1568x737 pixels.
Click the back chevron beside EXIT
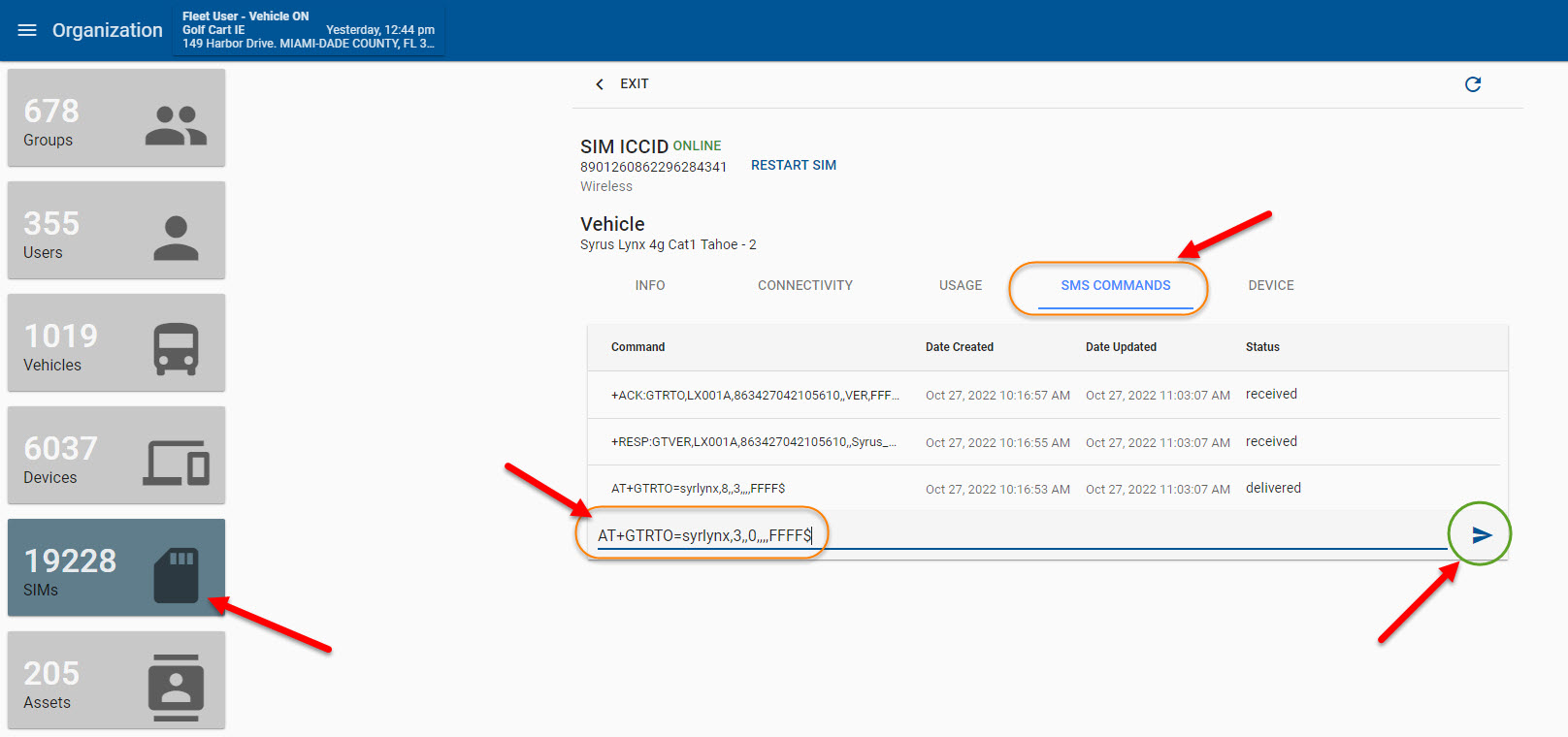coord(600,84)
